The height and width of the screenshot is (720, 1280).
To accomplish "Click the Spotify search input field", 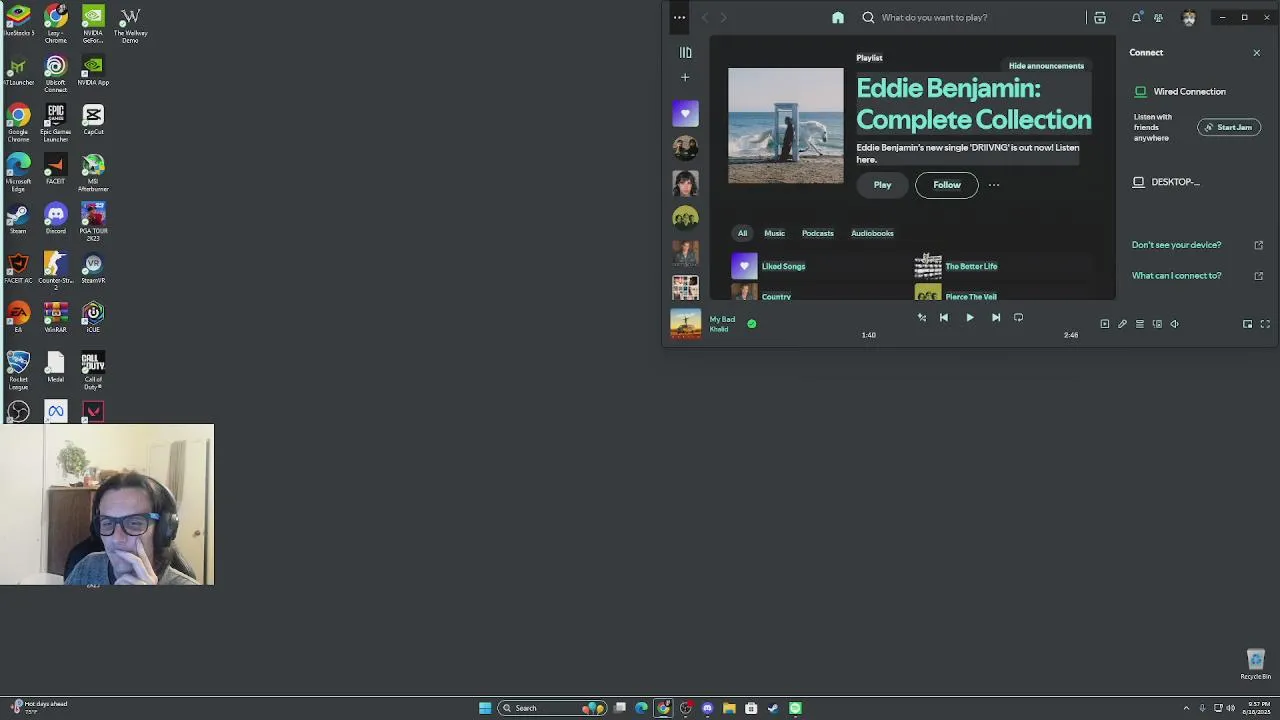I will tap(970, 17).
